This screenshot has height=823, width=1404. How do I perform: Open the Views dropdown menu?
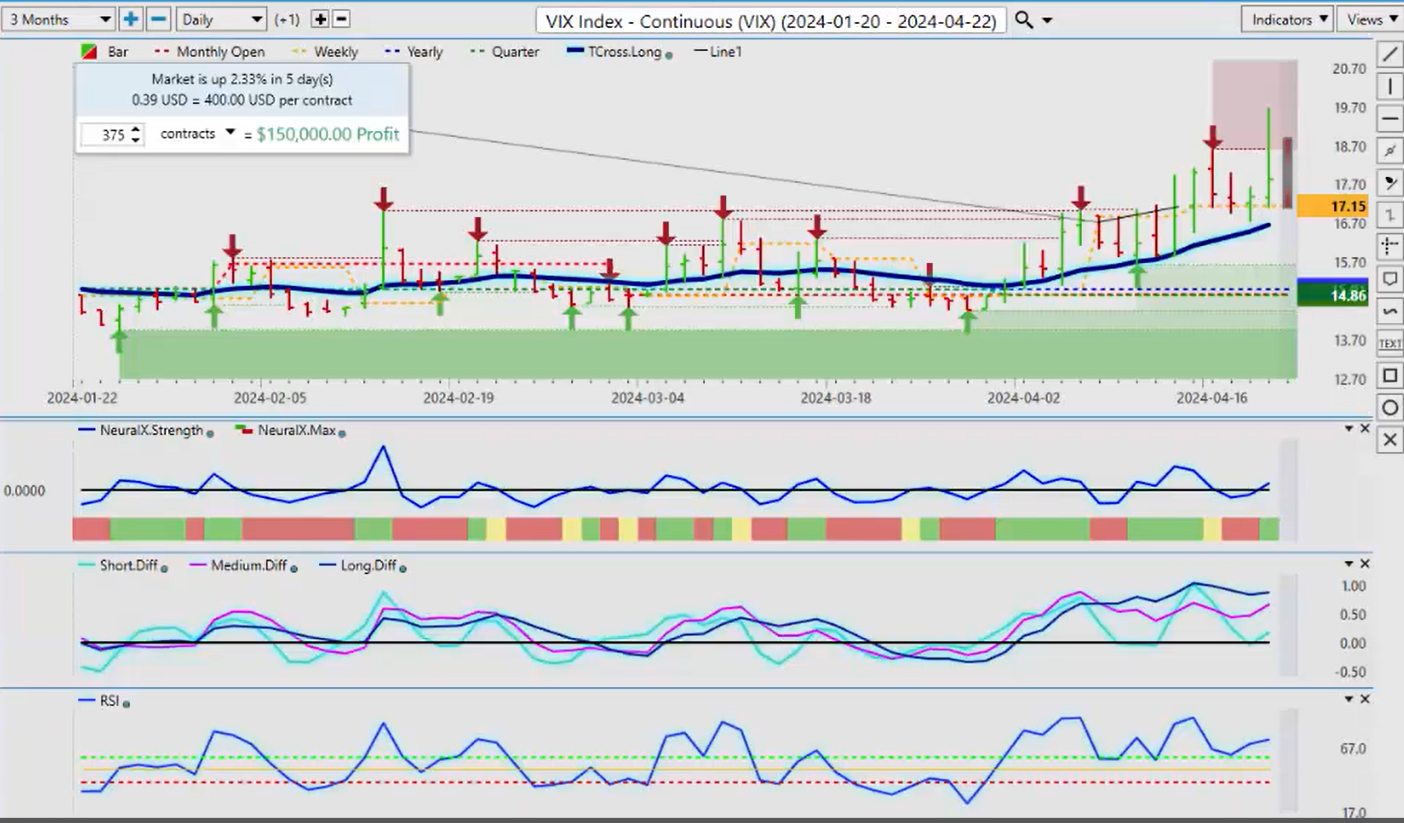1371,19
